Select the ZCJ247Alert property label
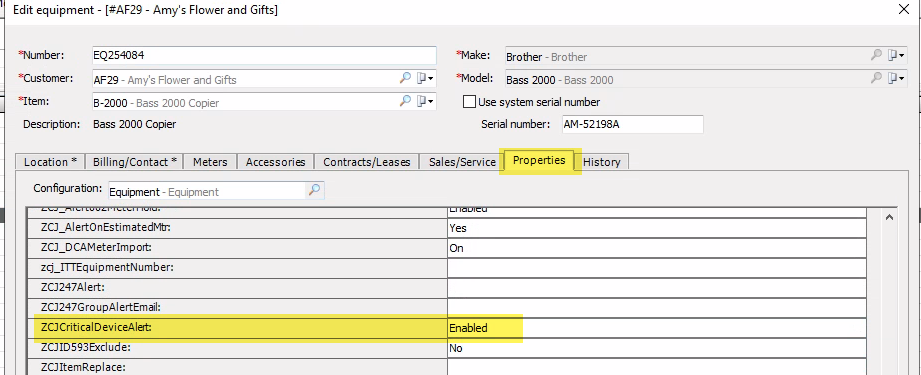This screenshot has width=921, height=375. (x=72, y=287)
